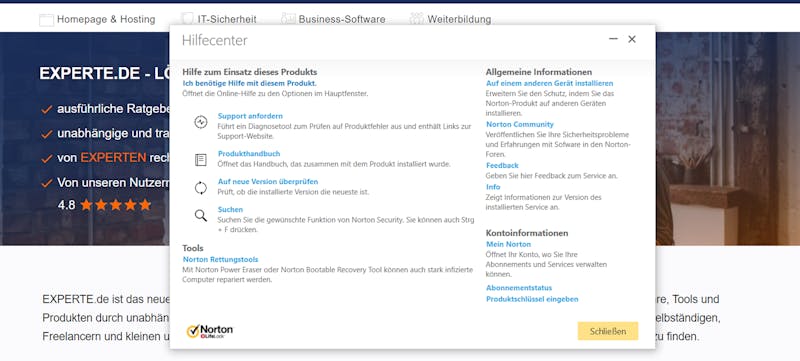800x361 pixels.
Task: Click the 'Allgemeine Informationen' heading
Action: click(539, 72)
